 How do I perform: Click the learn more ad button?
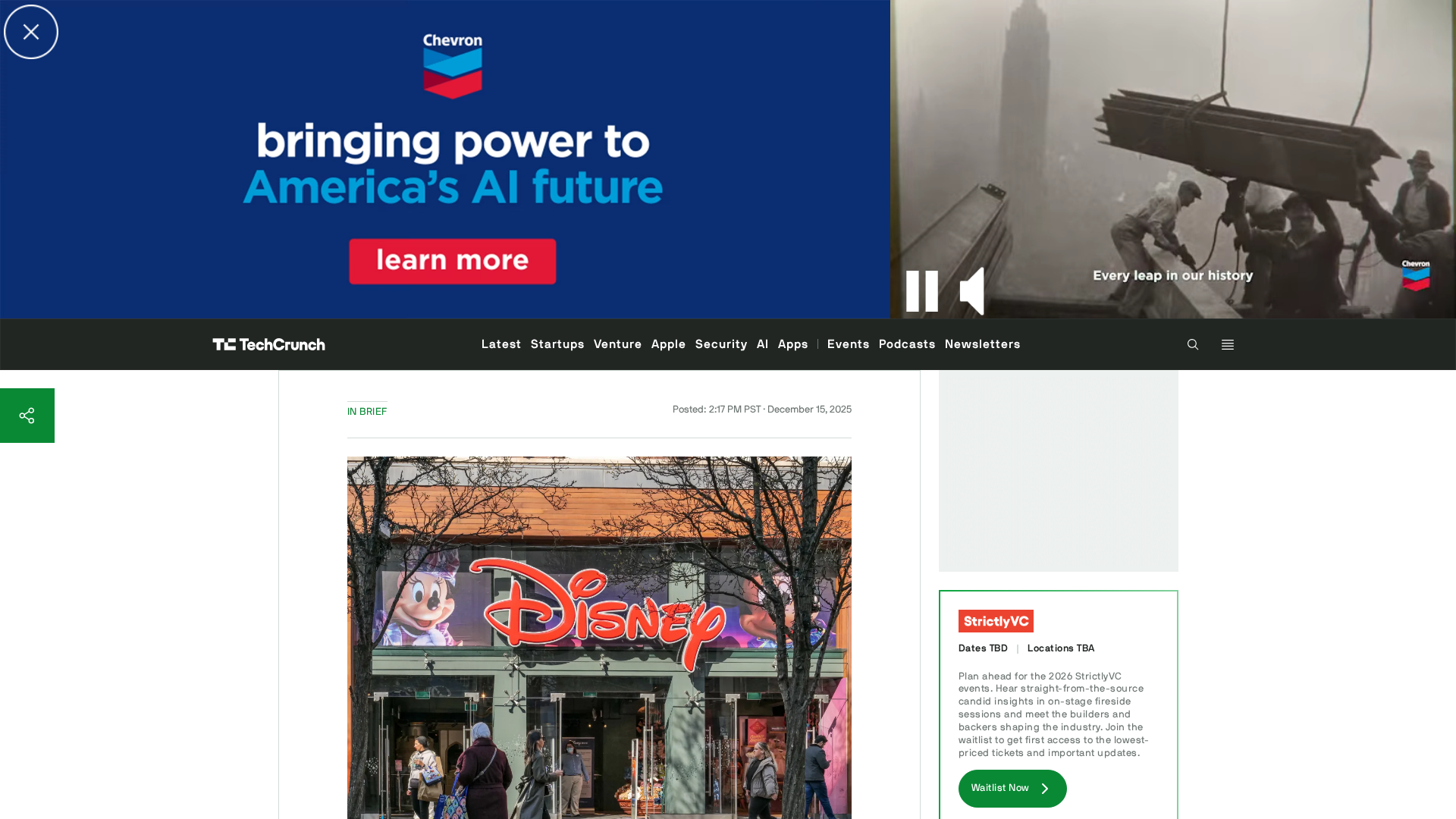tap(453, 261)
